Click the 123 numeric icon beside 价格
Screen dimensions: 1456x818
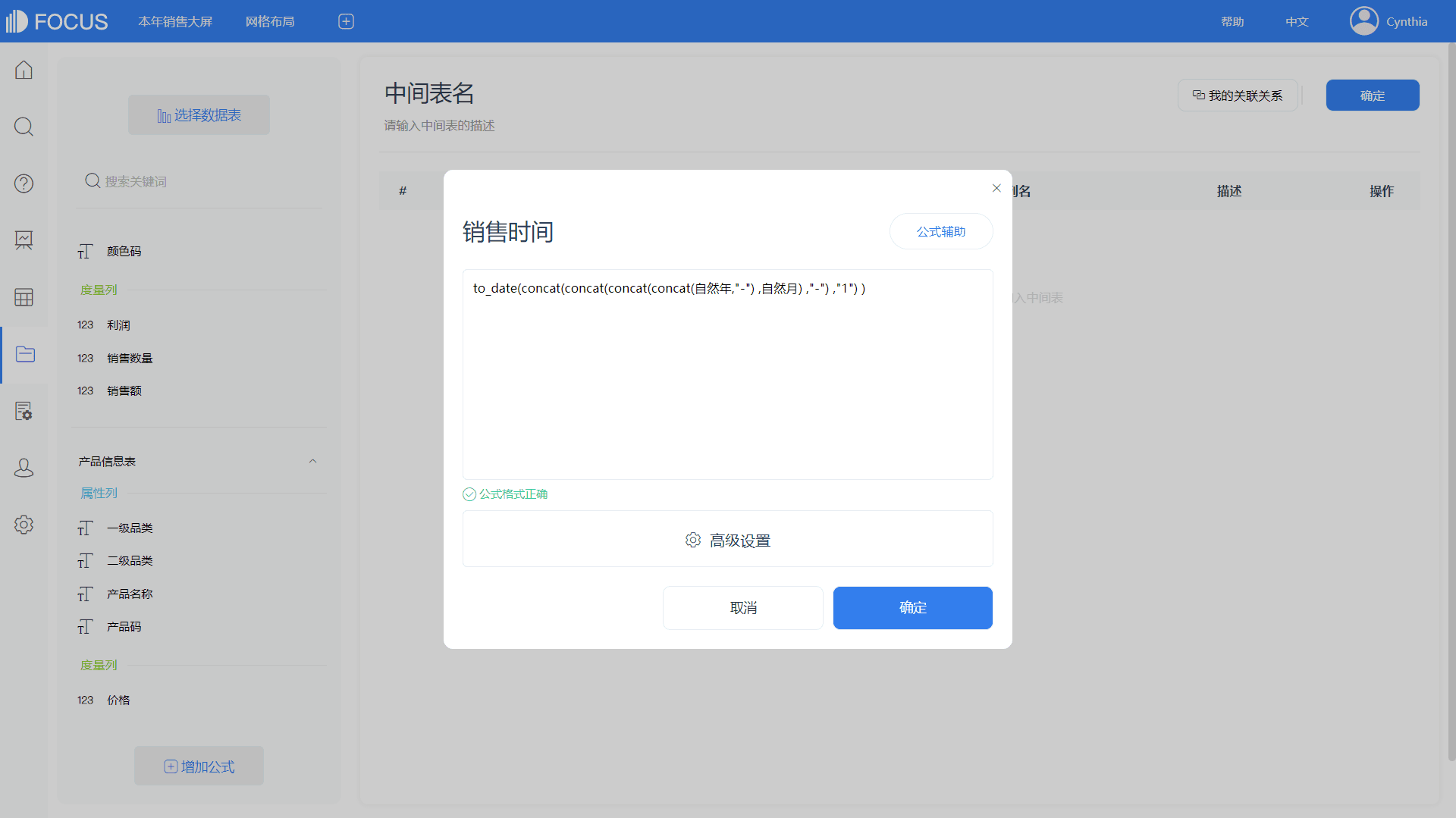85,700
